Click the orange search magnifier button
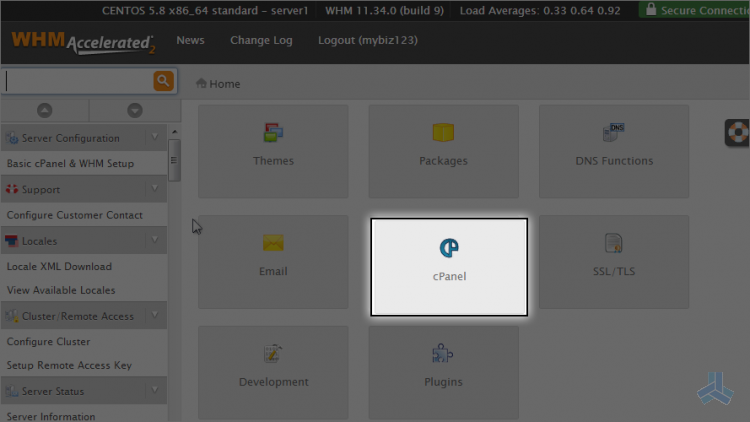Screen dimensions: 750x422 coord(164,81)
